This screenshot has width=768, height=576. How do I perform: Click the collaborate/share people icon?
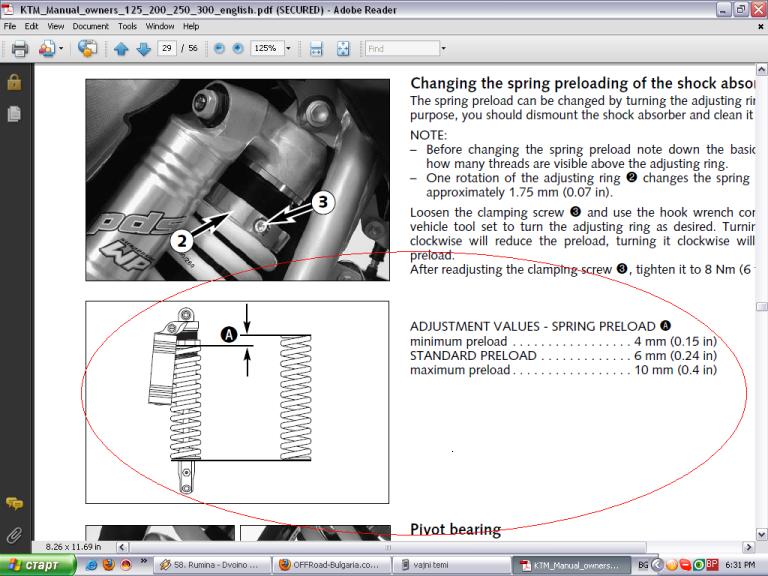click(x=47, y=48)
